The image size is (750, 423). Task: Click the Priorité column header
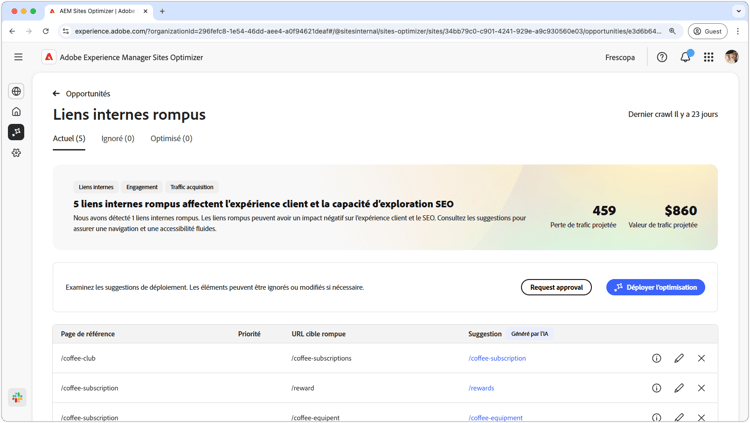pyautogui.click(x=249, y=334)
